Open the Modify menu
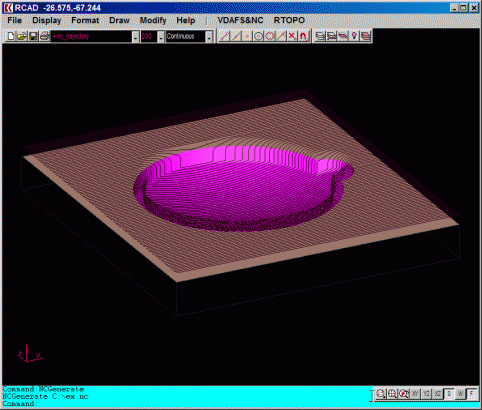The height and width of the screenshot is (410, 482). [153, 20]
